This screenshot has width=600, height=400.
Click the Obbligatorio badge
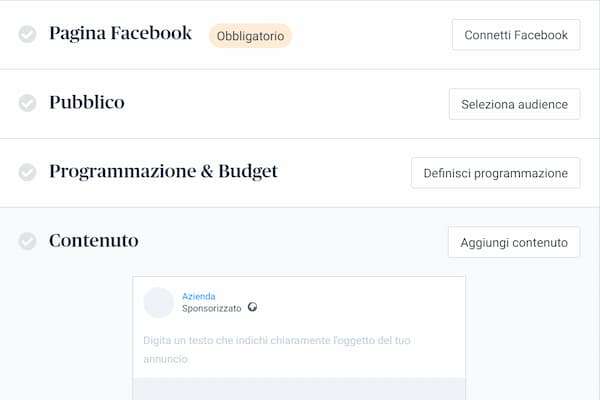[x=250, y=36]
